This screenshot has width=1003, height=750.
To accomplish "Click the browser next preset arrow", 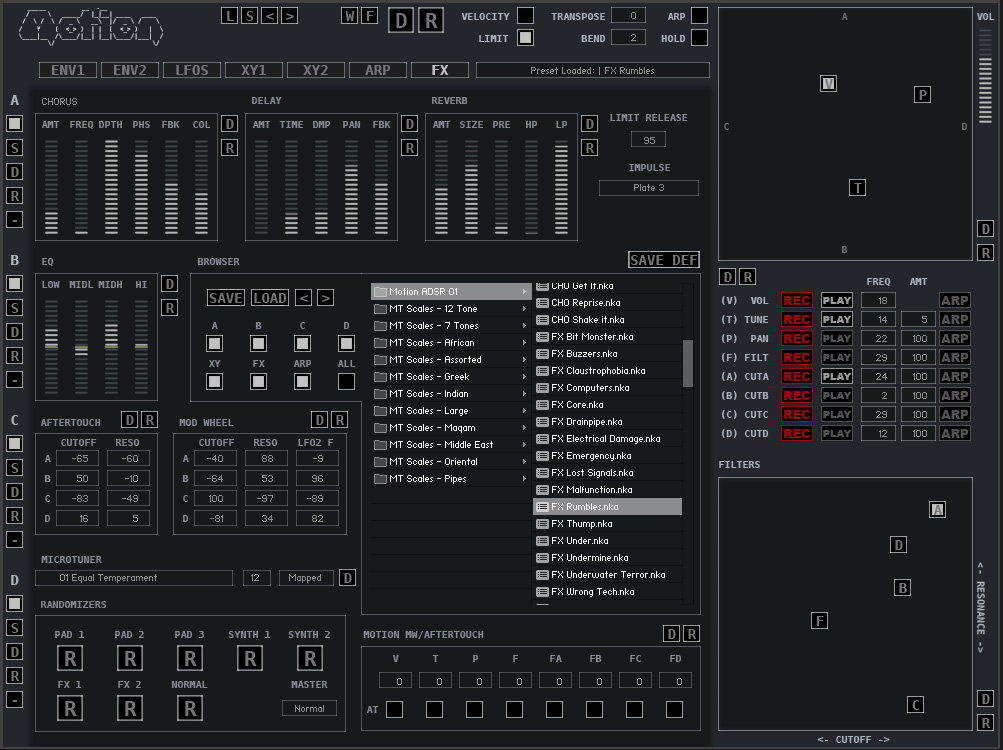I will coord(325,298).
